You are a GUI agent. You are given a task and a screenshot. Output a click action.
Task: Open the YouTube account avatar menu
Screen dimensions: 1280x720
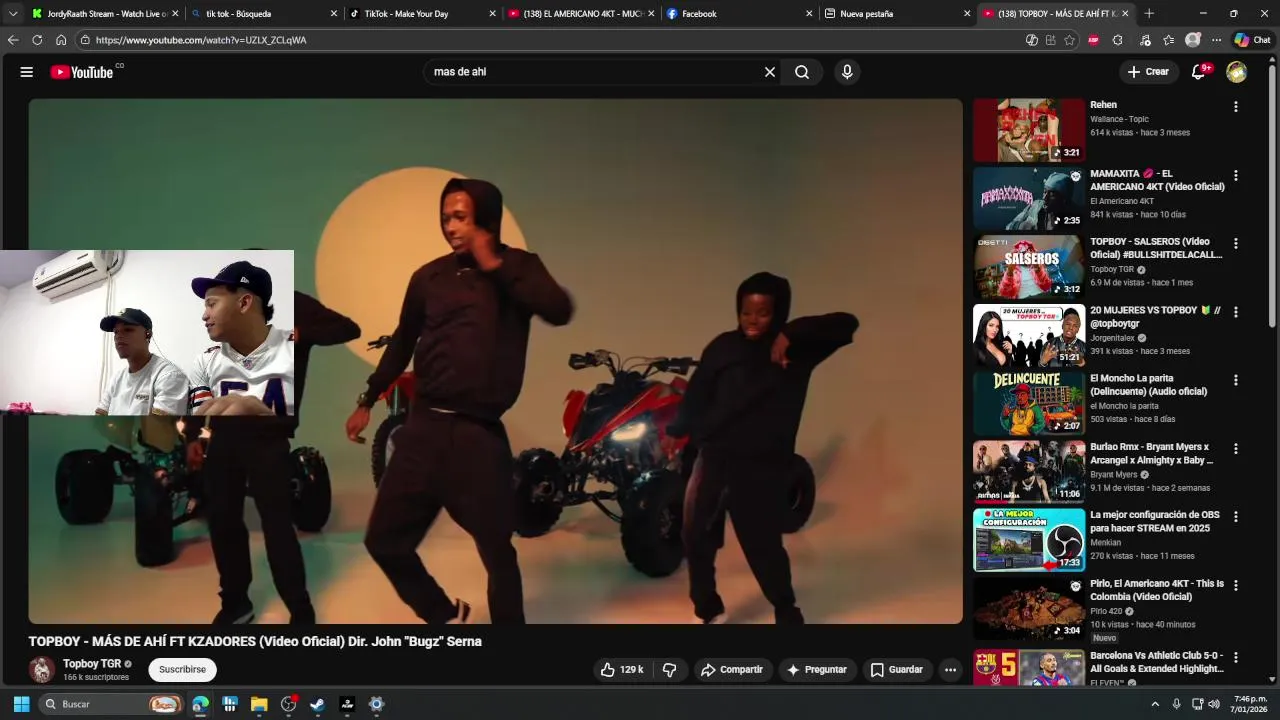[x=1237, y=72]
